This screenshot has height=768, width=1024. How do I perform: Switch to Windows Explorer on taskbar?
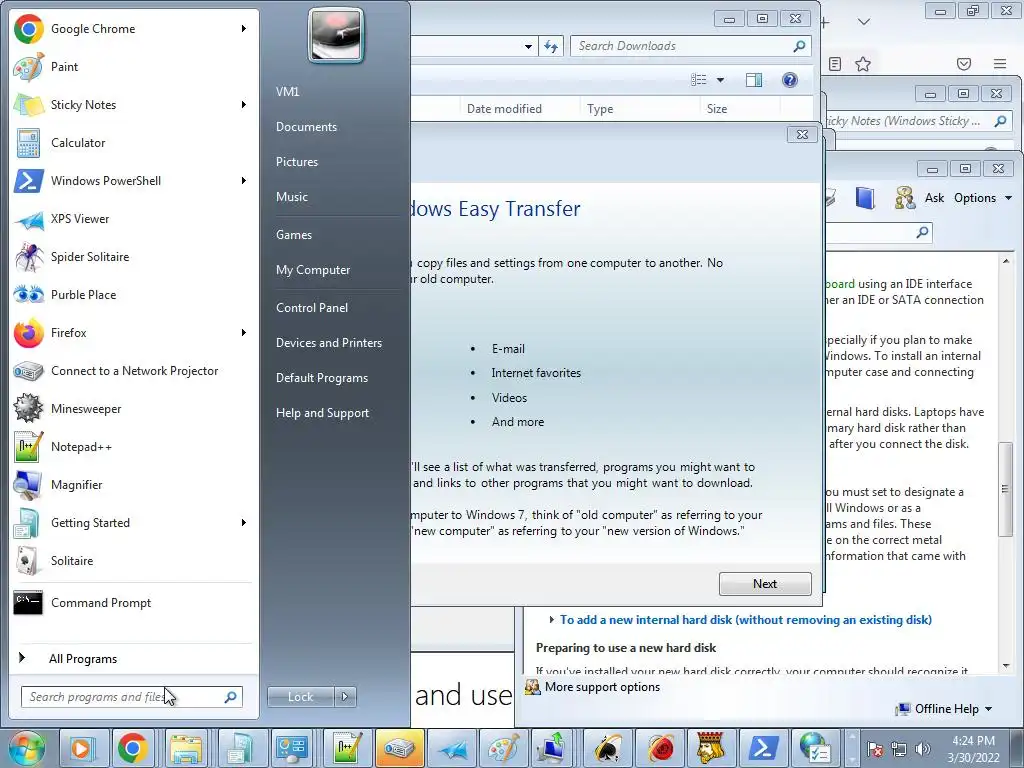pyautogui.click(x=186, y=748)
